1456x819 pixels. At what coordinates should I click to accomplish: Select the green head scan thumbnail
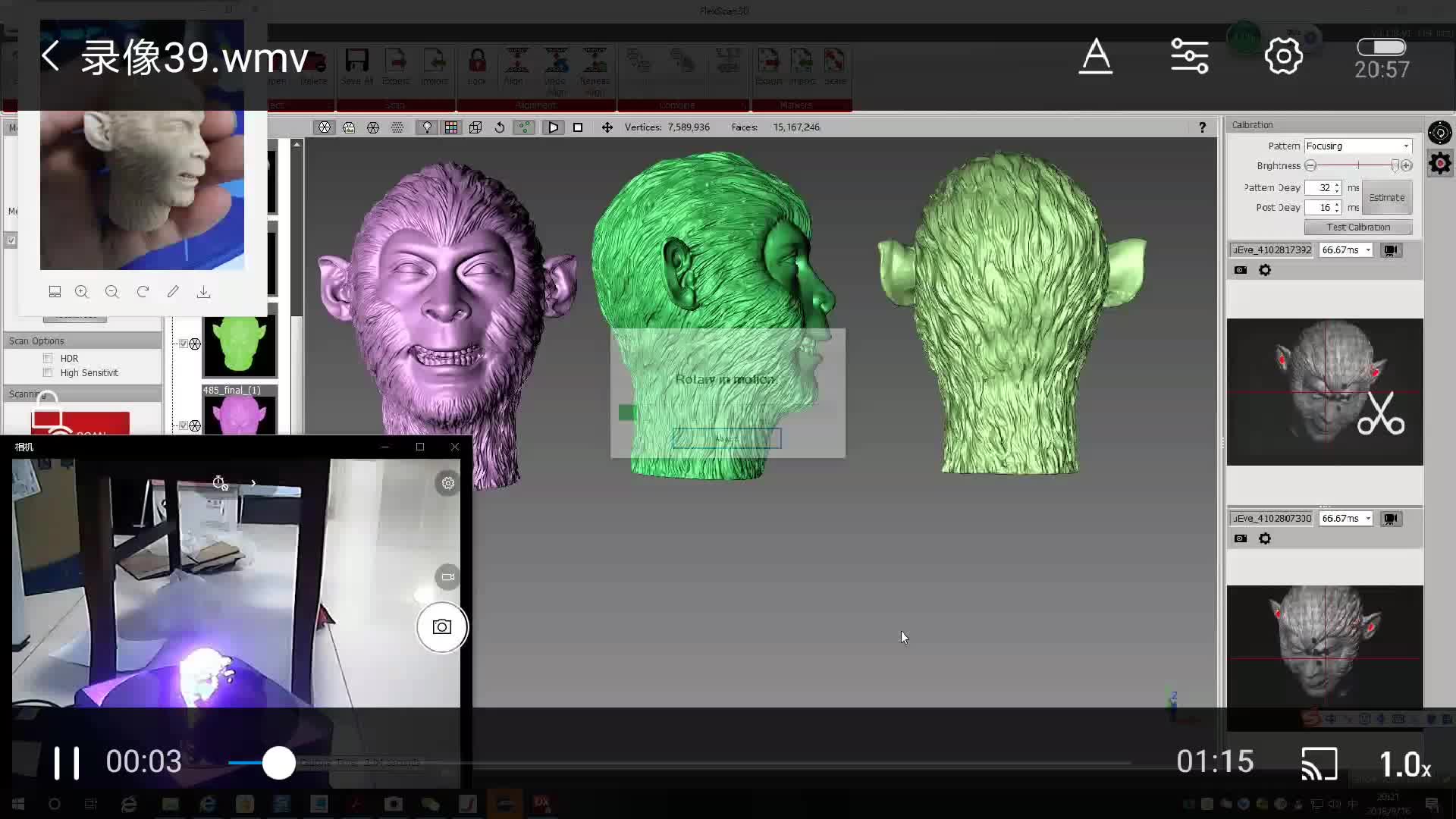240,345
